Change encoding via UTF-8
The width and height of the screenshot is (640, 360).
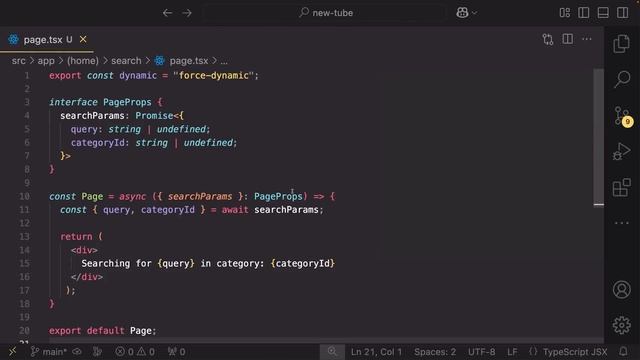tap(482, 351)
